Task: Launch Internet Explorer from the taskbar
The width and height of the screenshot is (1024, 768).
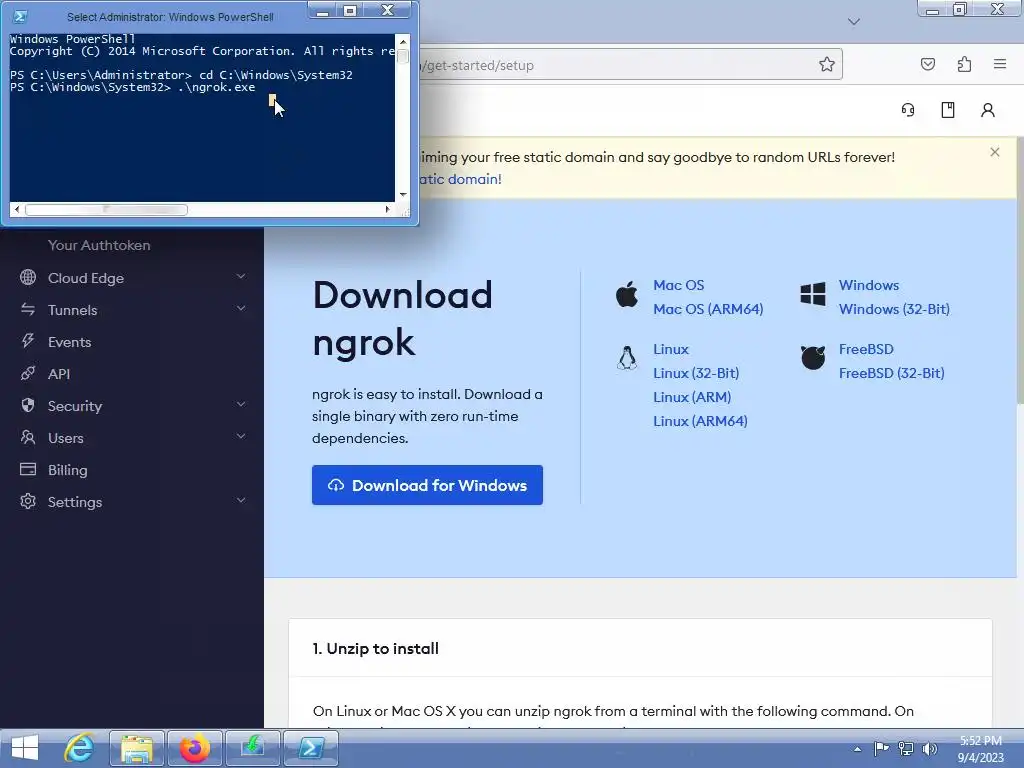Action: (x=79, y=748)
